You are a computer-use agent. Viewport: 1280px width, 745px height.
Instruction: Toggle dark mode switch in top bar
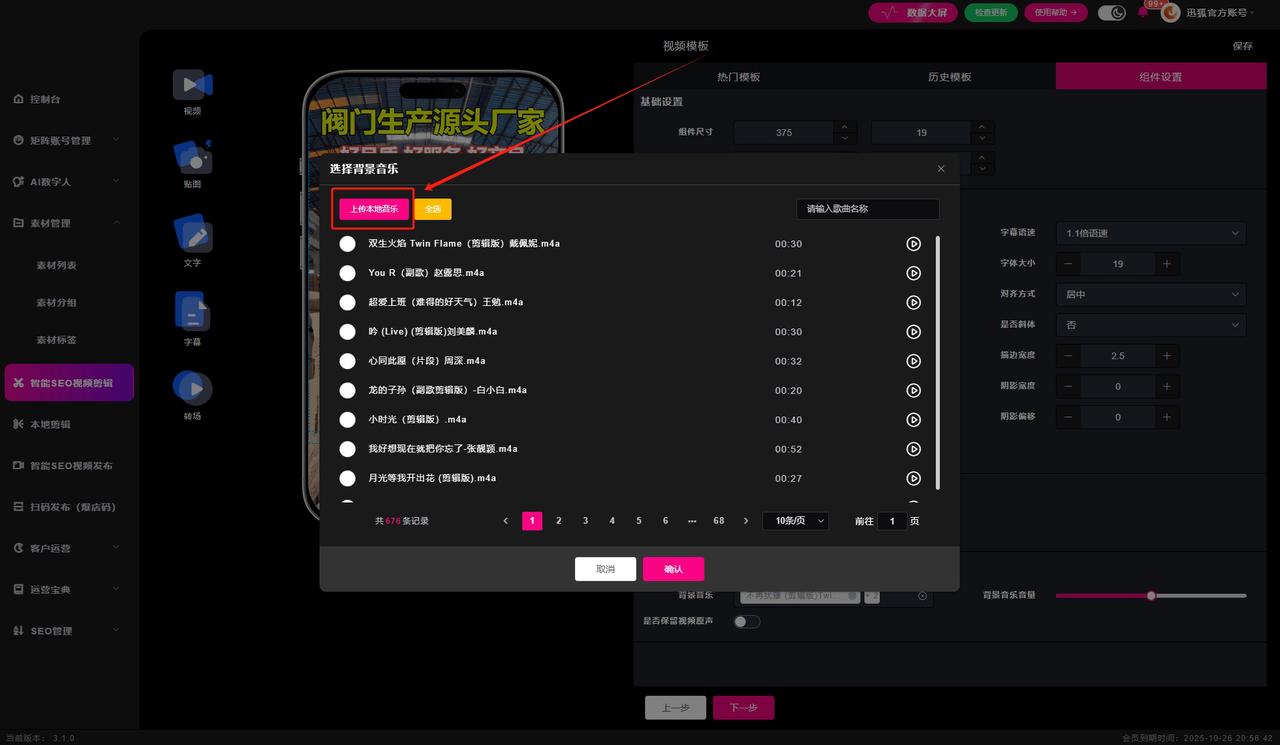pyautogui.click(x=1111, y=13)
